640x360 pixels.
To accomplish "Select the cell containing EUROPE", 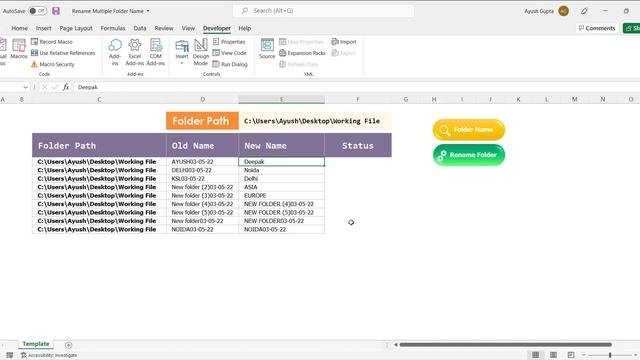I will (x=282, y=196).
